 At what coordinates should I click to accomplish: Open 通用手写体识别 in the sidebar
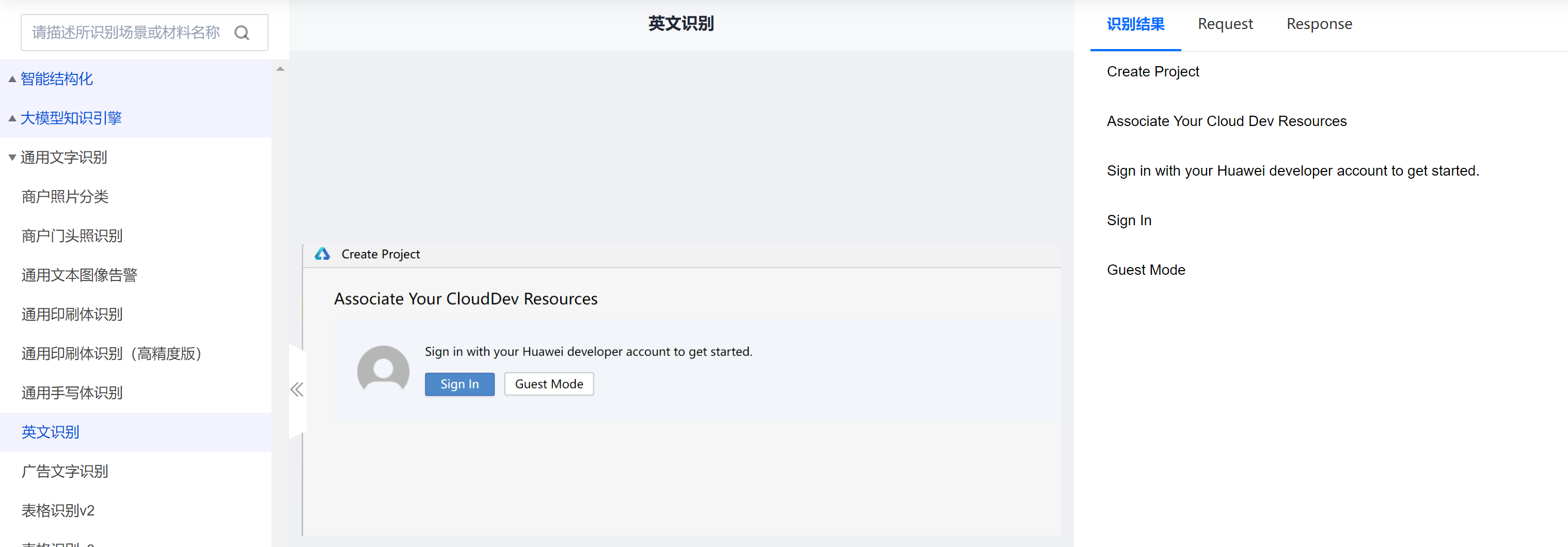point(72,393)
